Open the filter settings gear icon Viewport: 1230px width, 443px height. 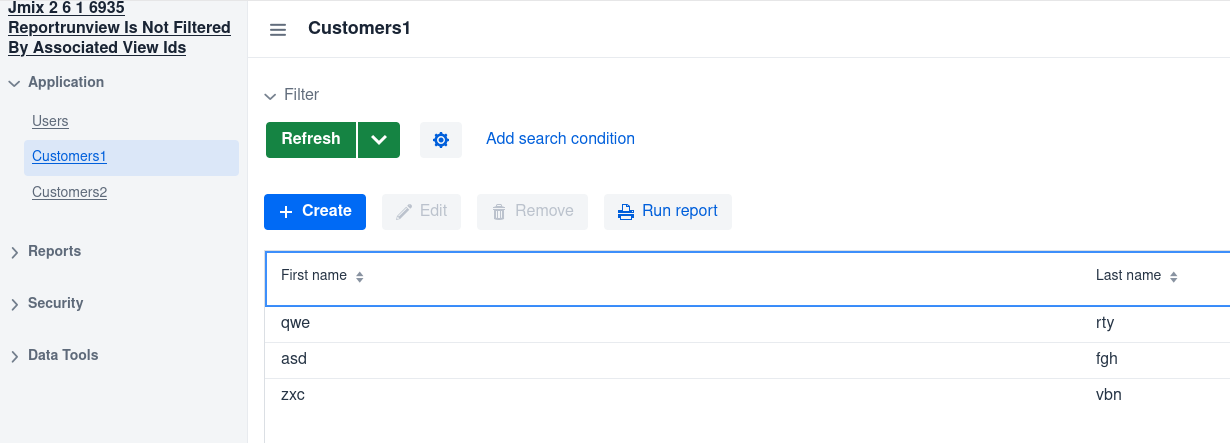click(x=441, y=140)
